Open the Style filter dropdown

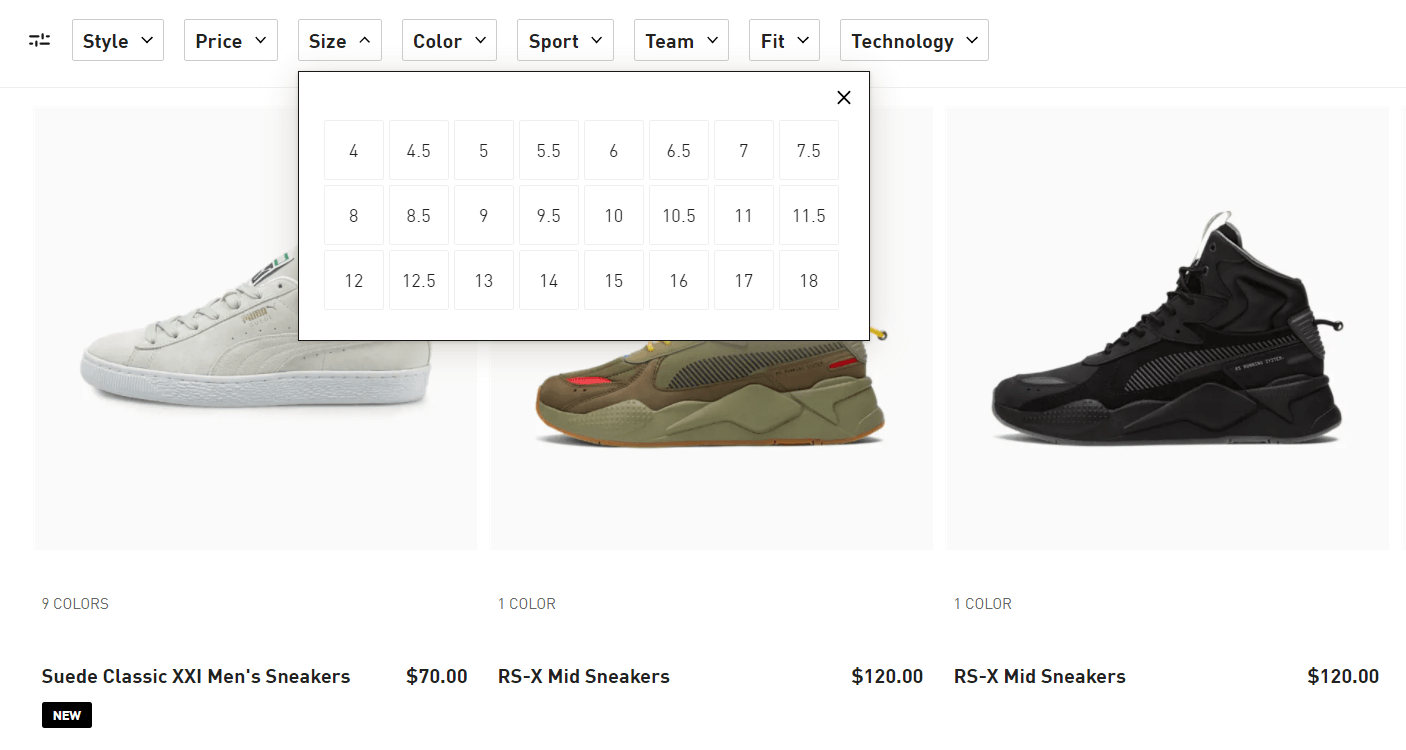tap(117, 41)
